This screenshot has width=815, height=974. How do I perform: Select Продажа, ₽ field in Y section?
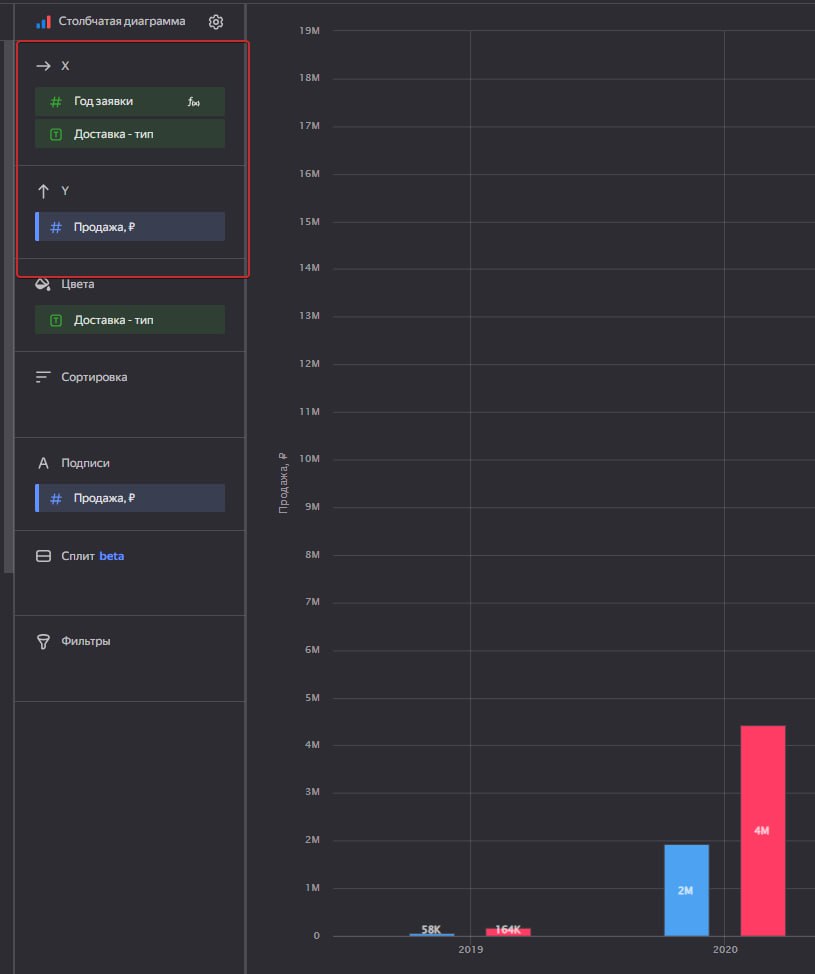coord(130,227)
